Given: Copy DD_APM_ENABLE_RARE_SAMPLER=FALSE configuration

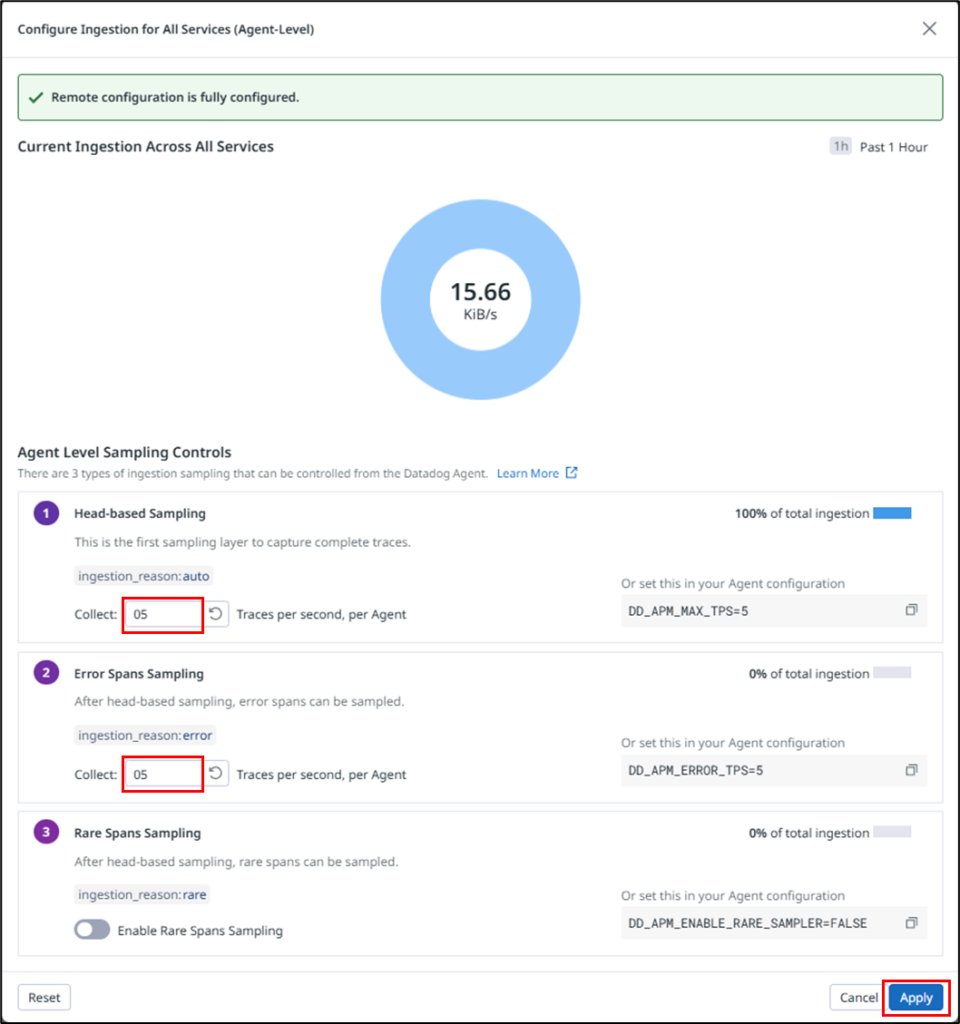Looking at the screenshot, I should click(911, 922).
